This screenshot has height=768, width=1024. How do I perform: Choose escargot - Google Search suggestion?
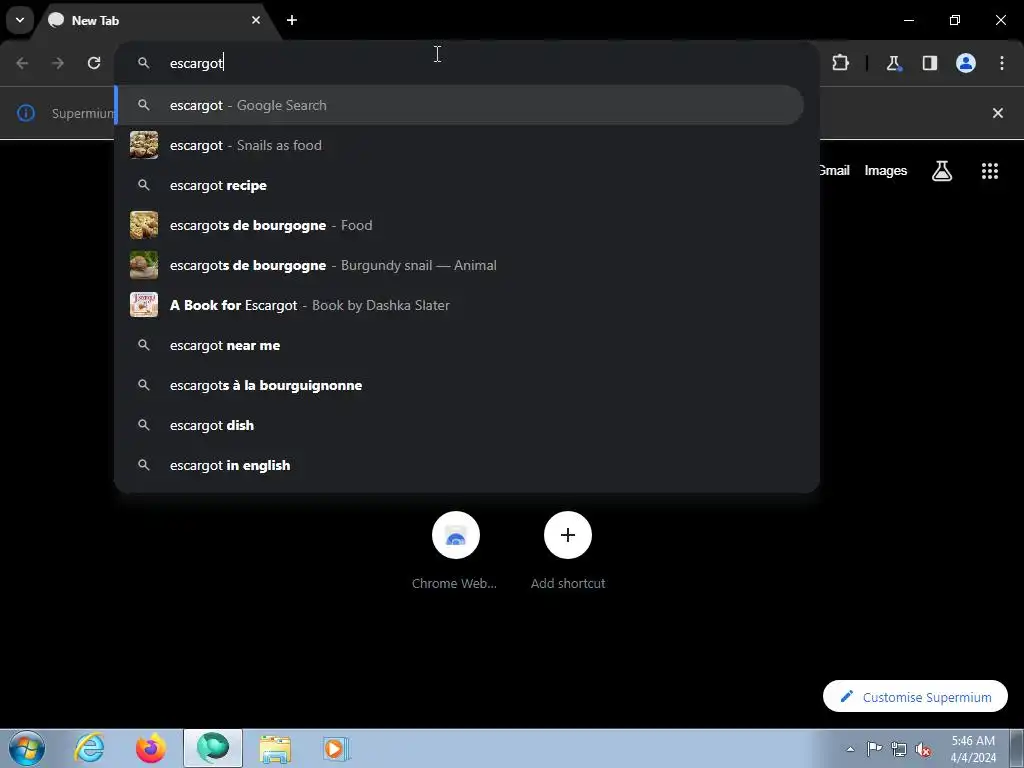pyautogui.click(x=460, y=105)
